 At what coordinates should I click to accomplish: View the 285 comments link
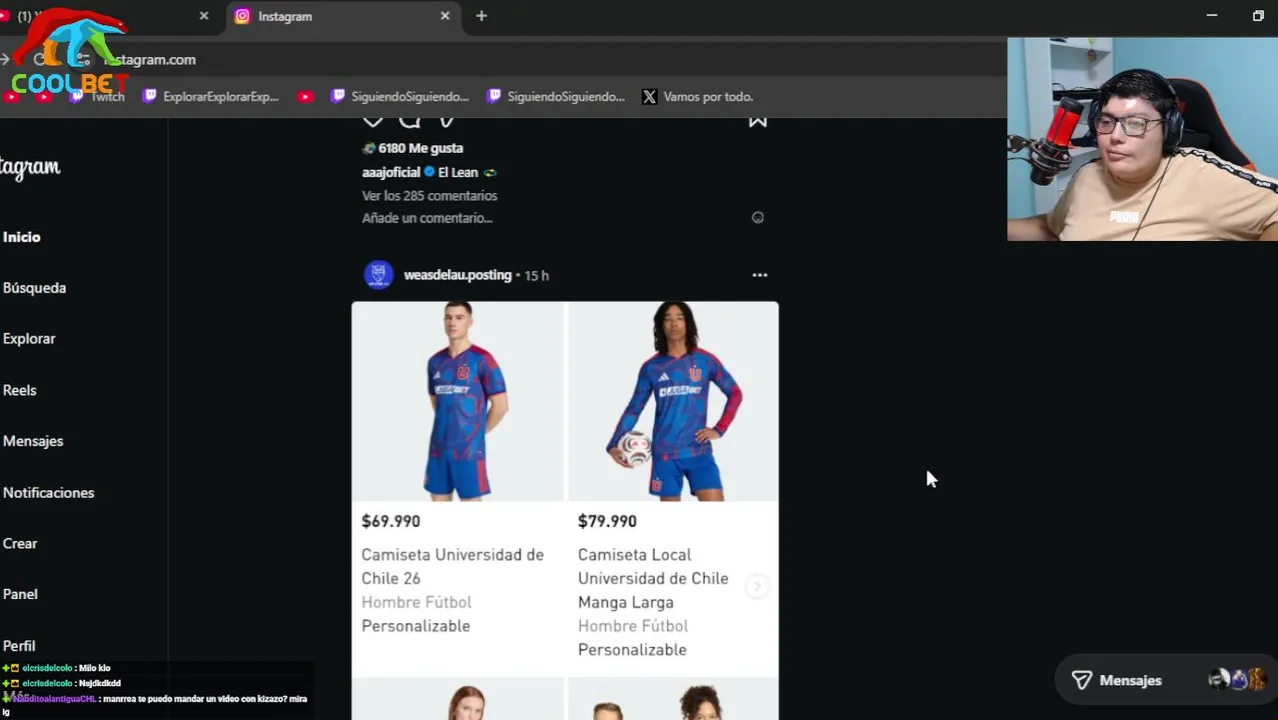(x=429, y=196)
